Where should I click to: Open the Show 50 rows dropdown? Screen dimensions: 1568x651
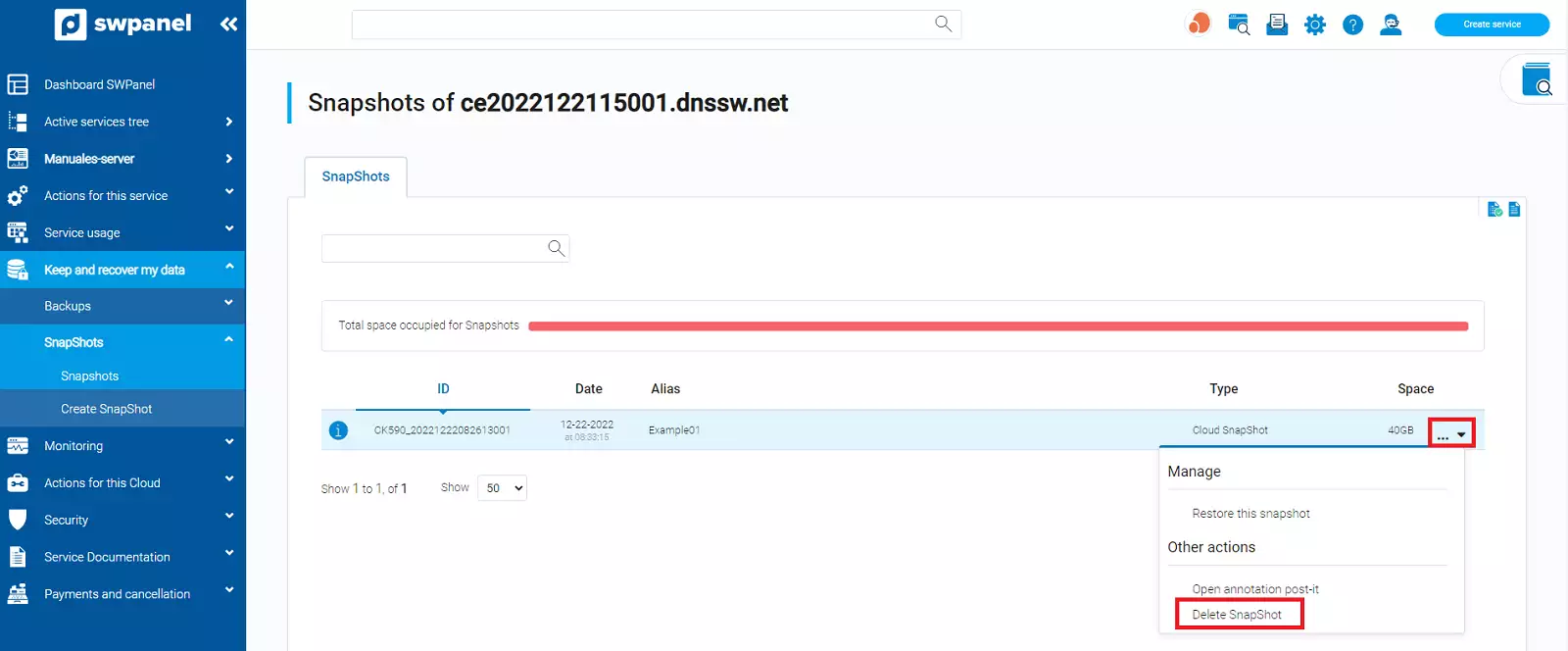tap(502, 488)
